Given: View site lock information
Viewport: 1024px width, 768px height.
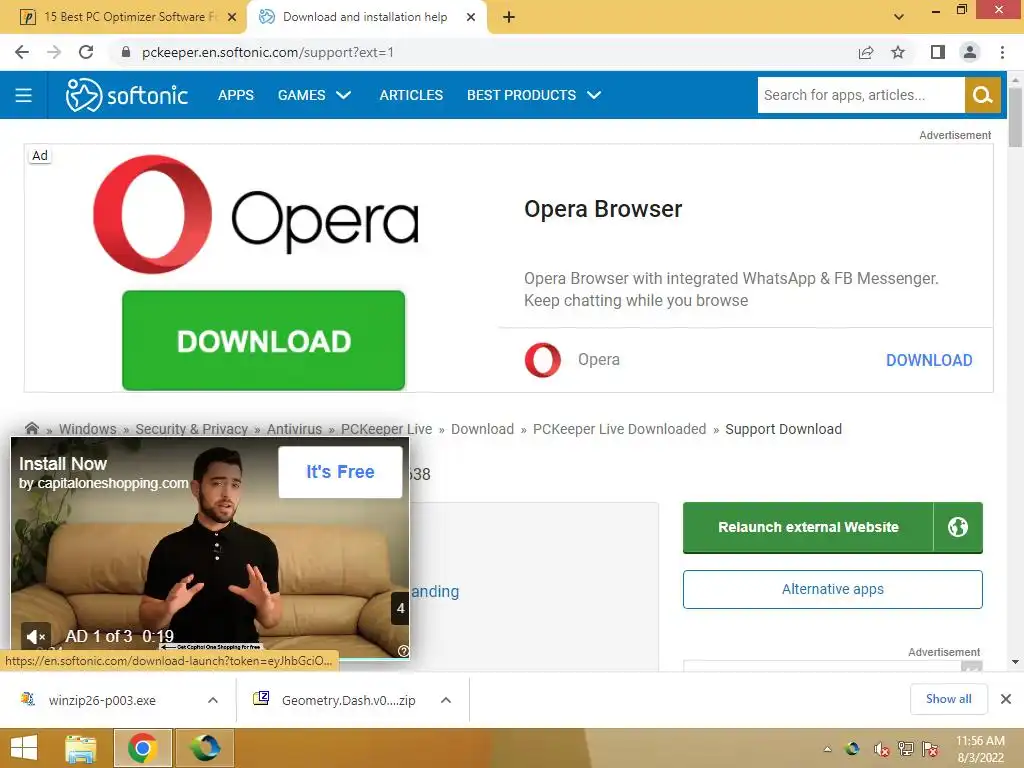Looking at the screenshot, I should point(125,52).
